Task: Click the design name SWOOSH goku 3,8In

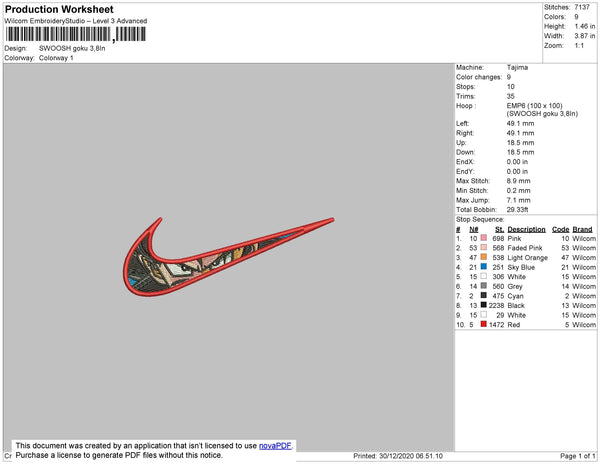Action: click(72, 49)
